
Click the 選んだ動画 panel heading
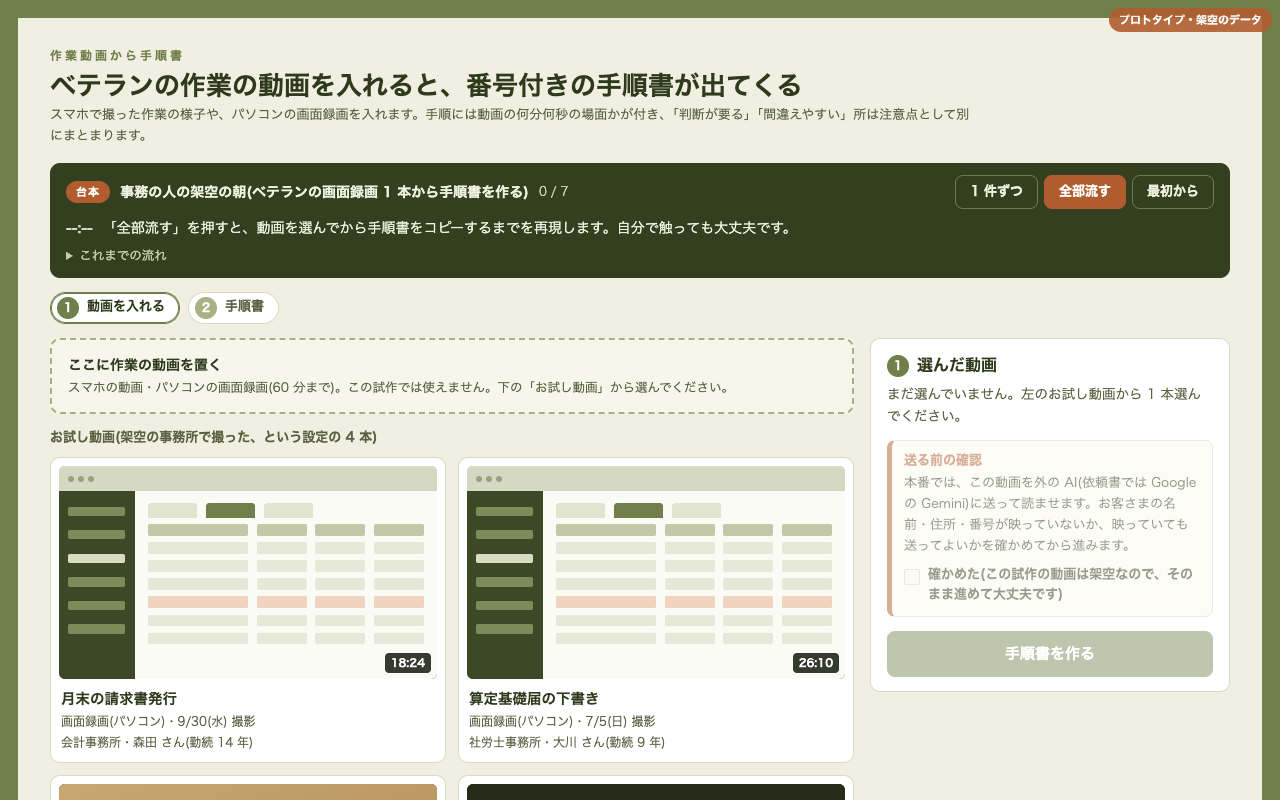[x=957, y=366]
